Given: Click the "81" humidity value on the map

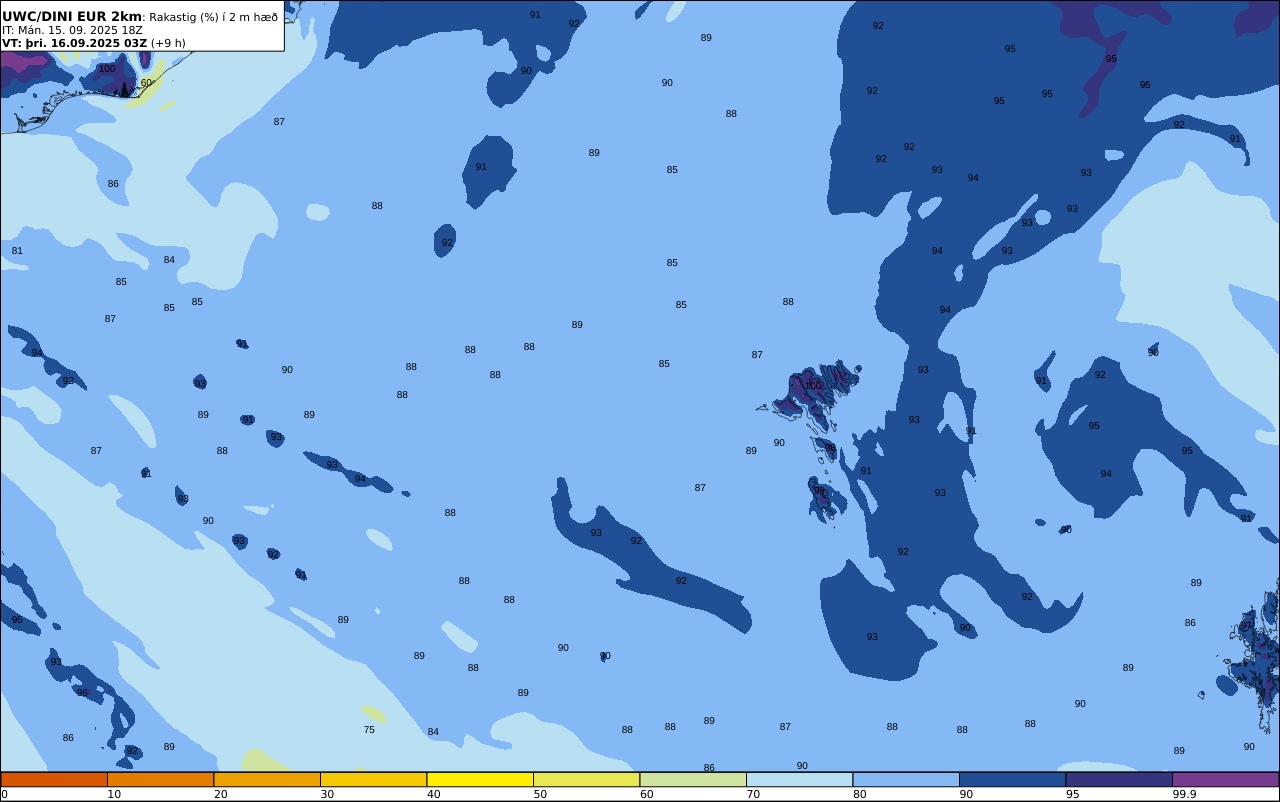Looking at the screenshot, I should click(17, 251).
